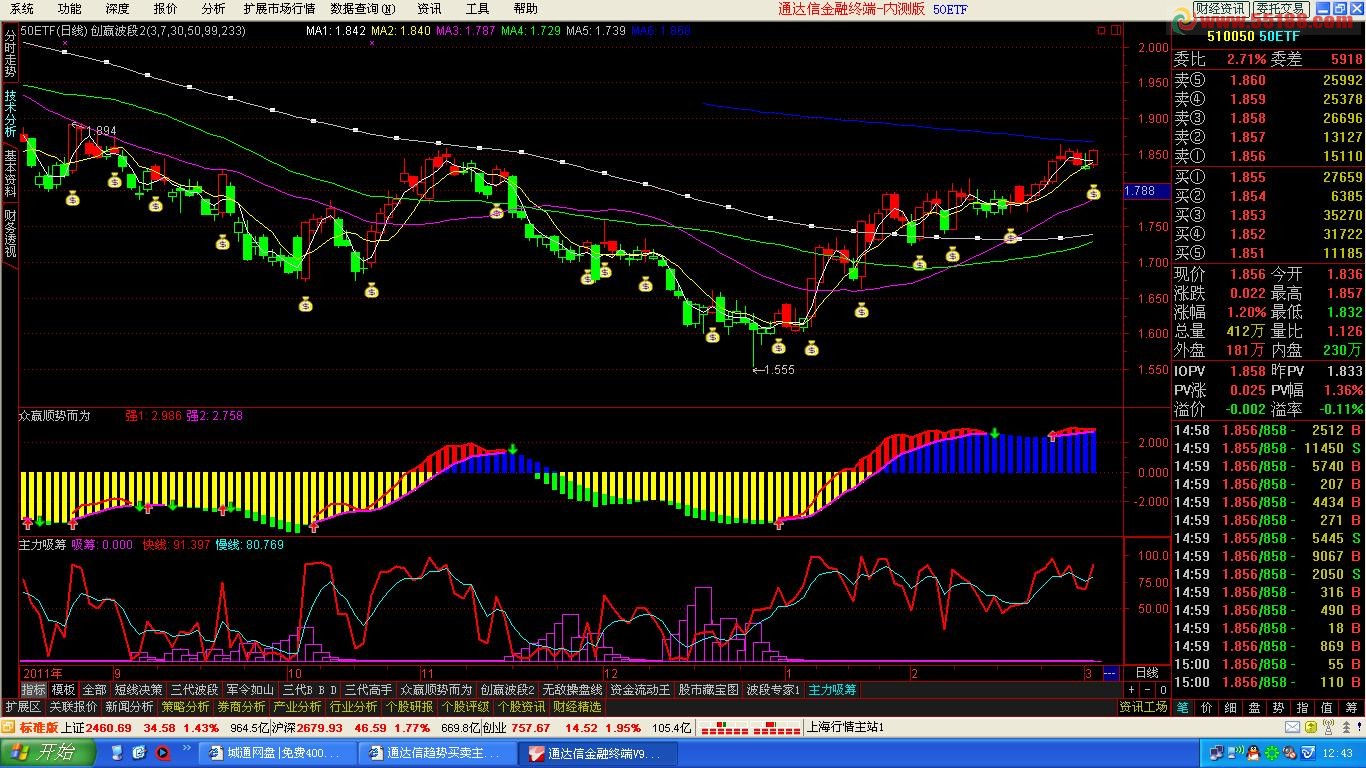1366x768 pixels.
Task: Select the 技术分析 side tab
Action: pos(10,113)
